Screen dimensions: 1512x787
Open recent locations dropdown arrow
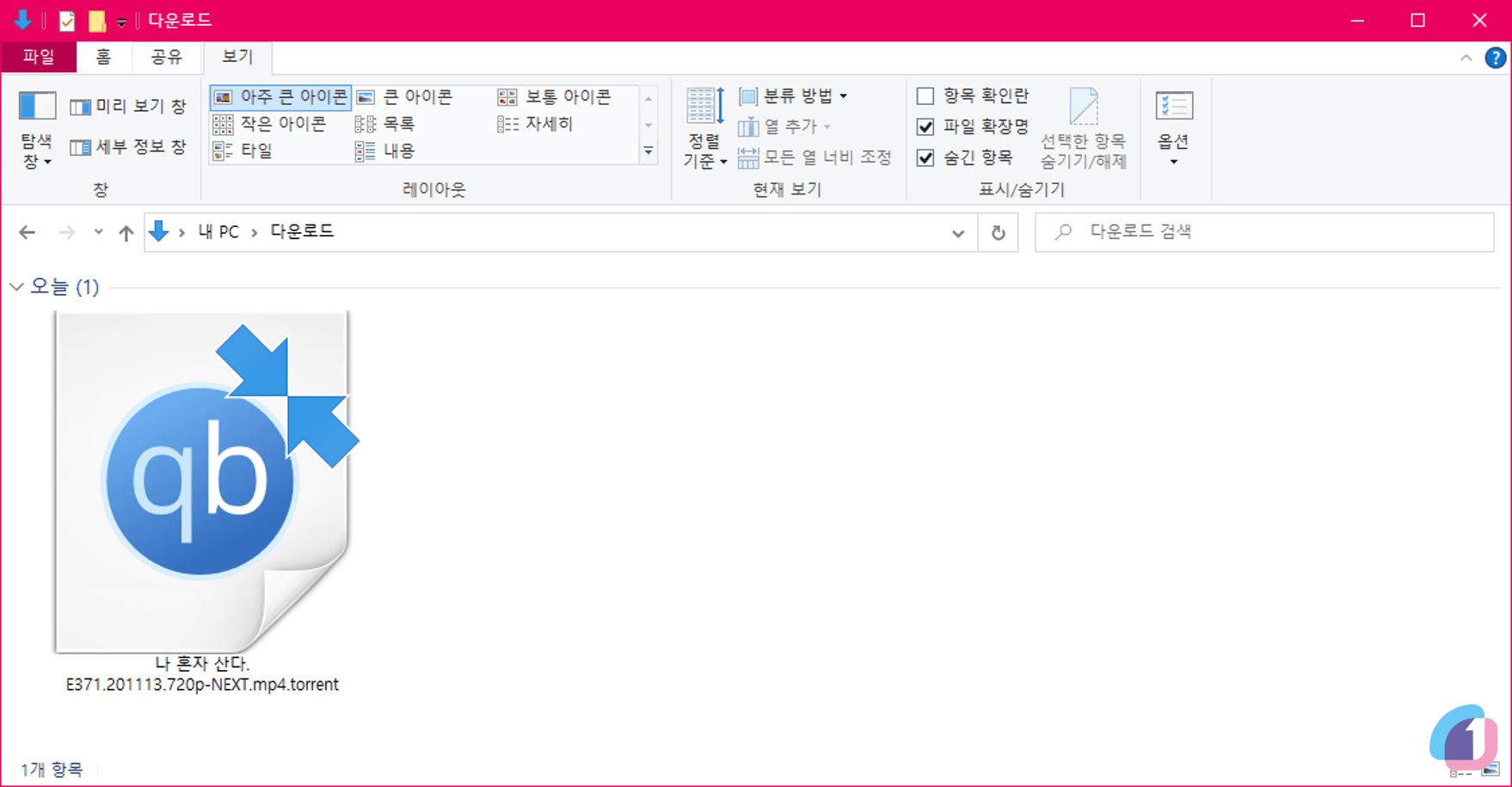pyautogui.click(x=98, y=232)
